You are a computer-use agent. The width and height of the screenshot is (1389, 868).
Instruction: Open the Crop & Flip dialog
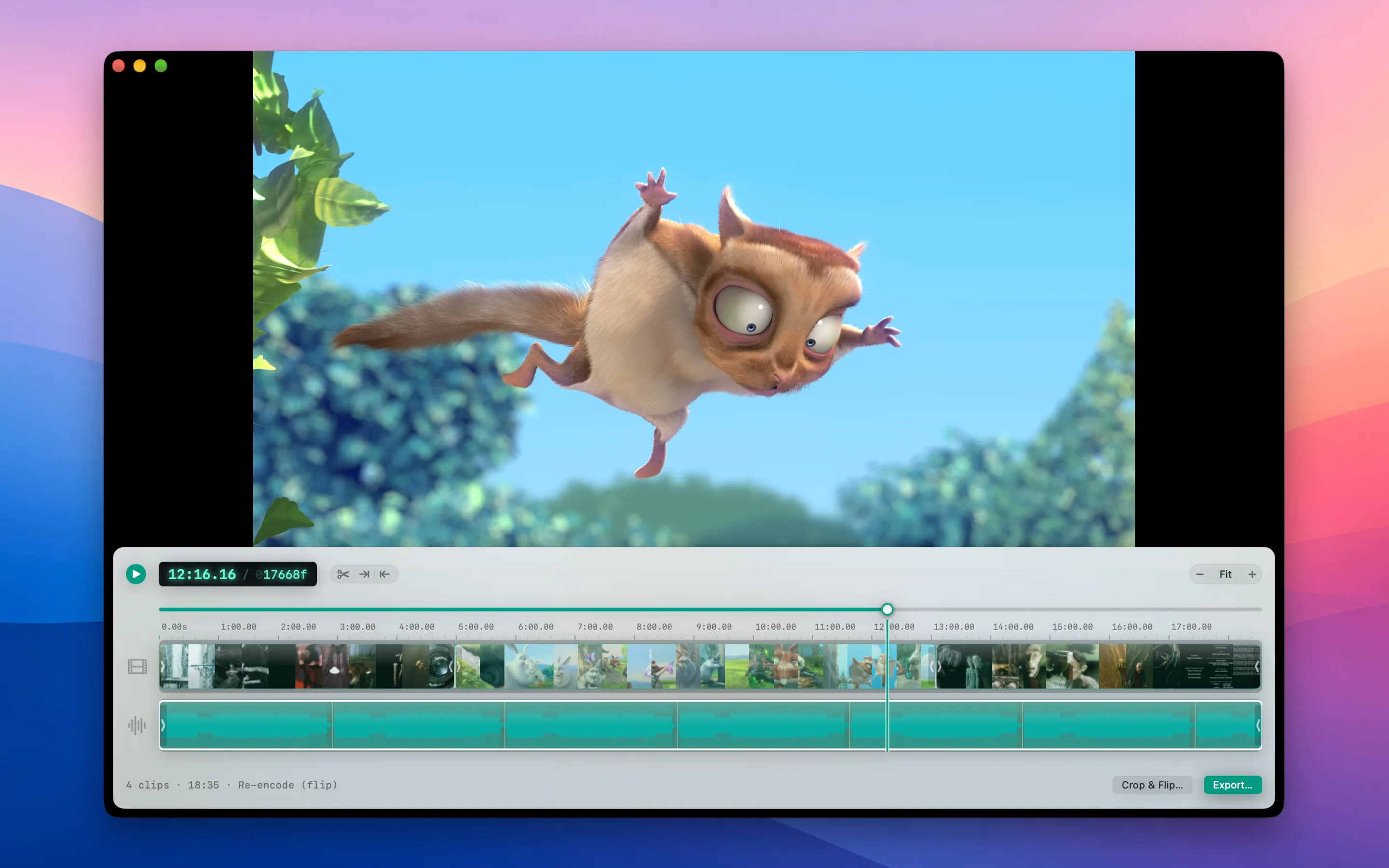tap(1152, 785)
